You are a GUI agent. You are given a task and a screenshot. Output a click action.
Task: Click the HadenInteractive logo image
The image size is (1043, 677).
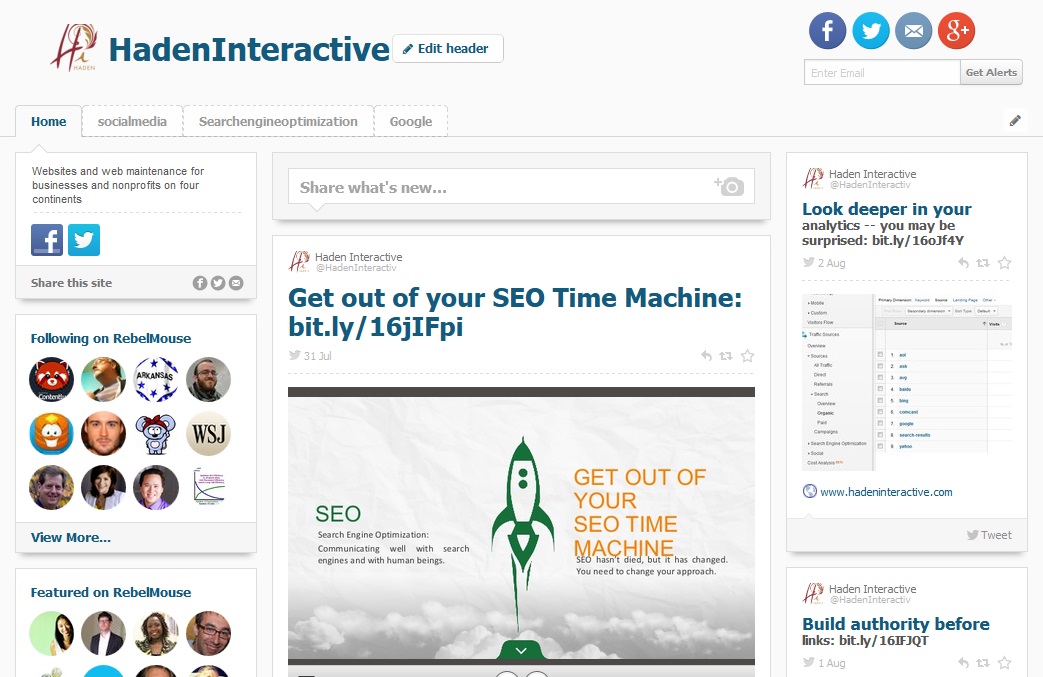[x=74, y=47]
